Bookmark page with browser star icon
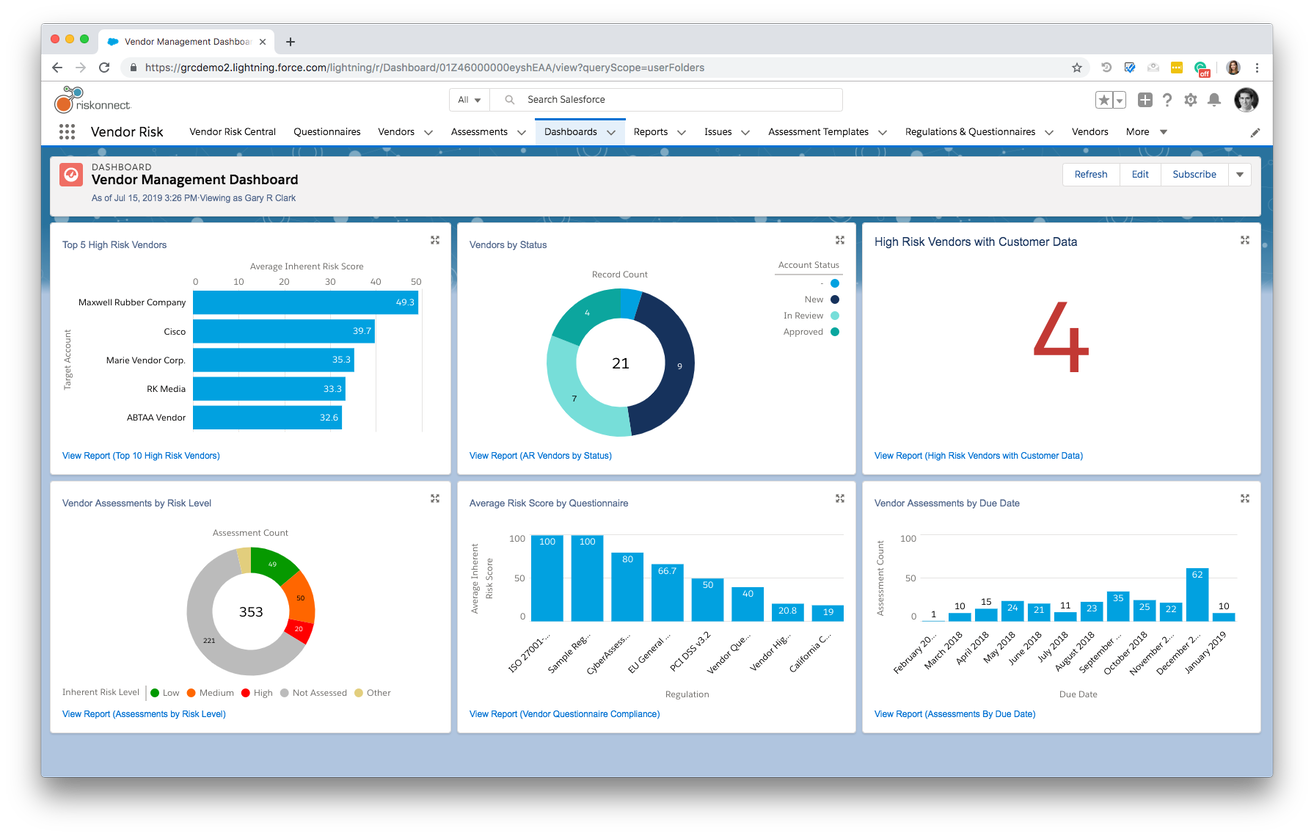 click(1077, 68)
